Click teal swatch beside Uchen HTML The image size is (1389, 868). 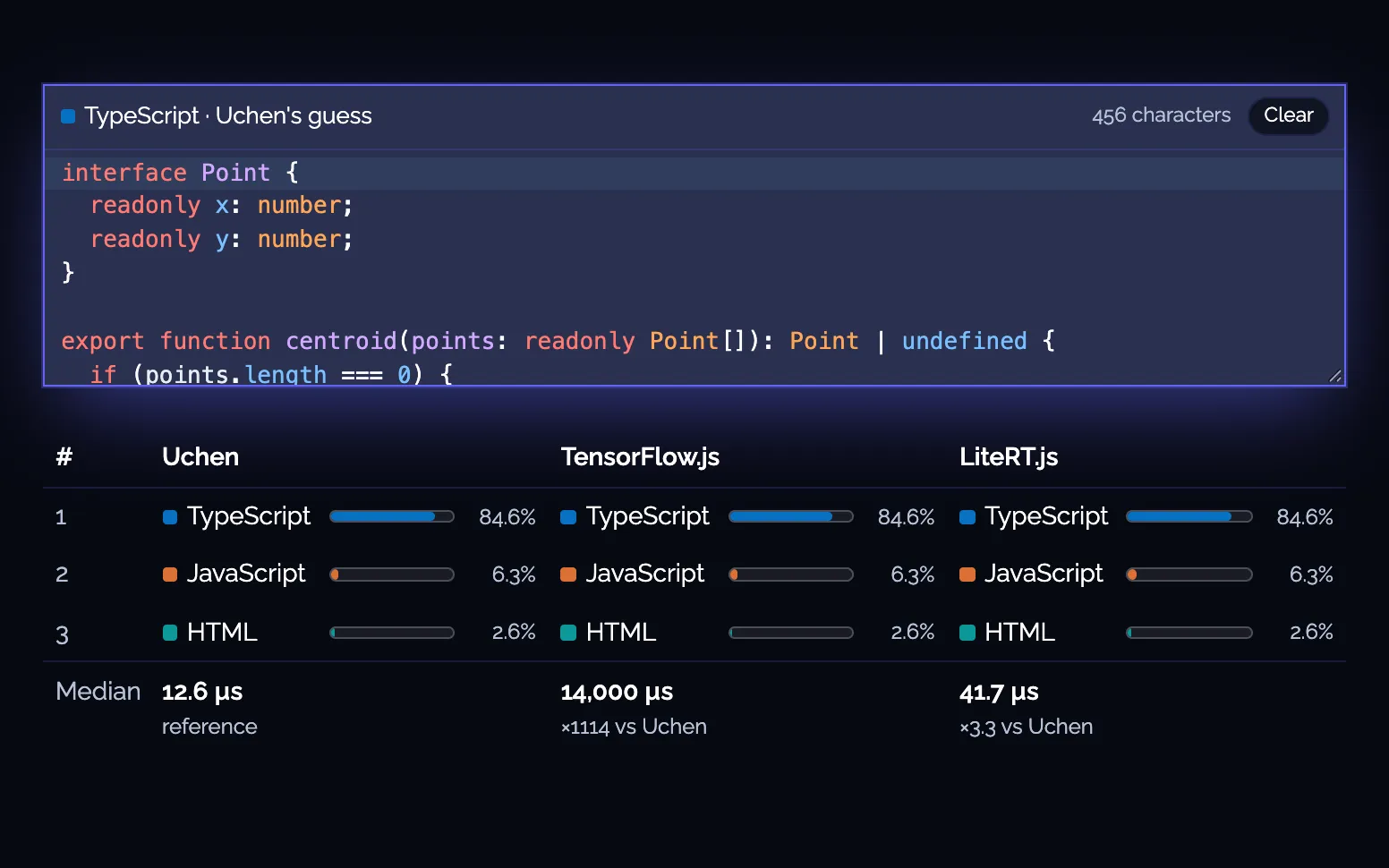[170, 633]
